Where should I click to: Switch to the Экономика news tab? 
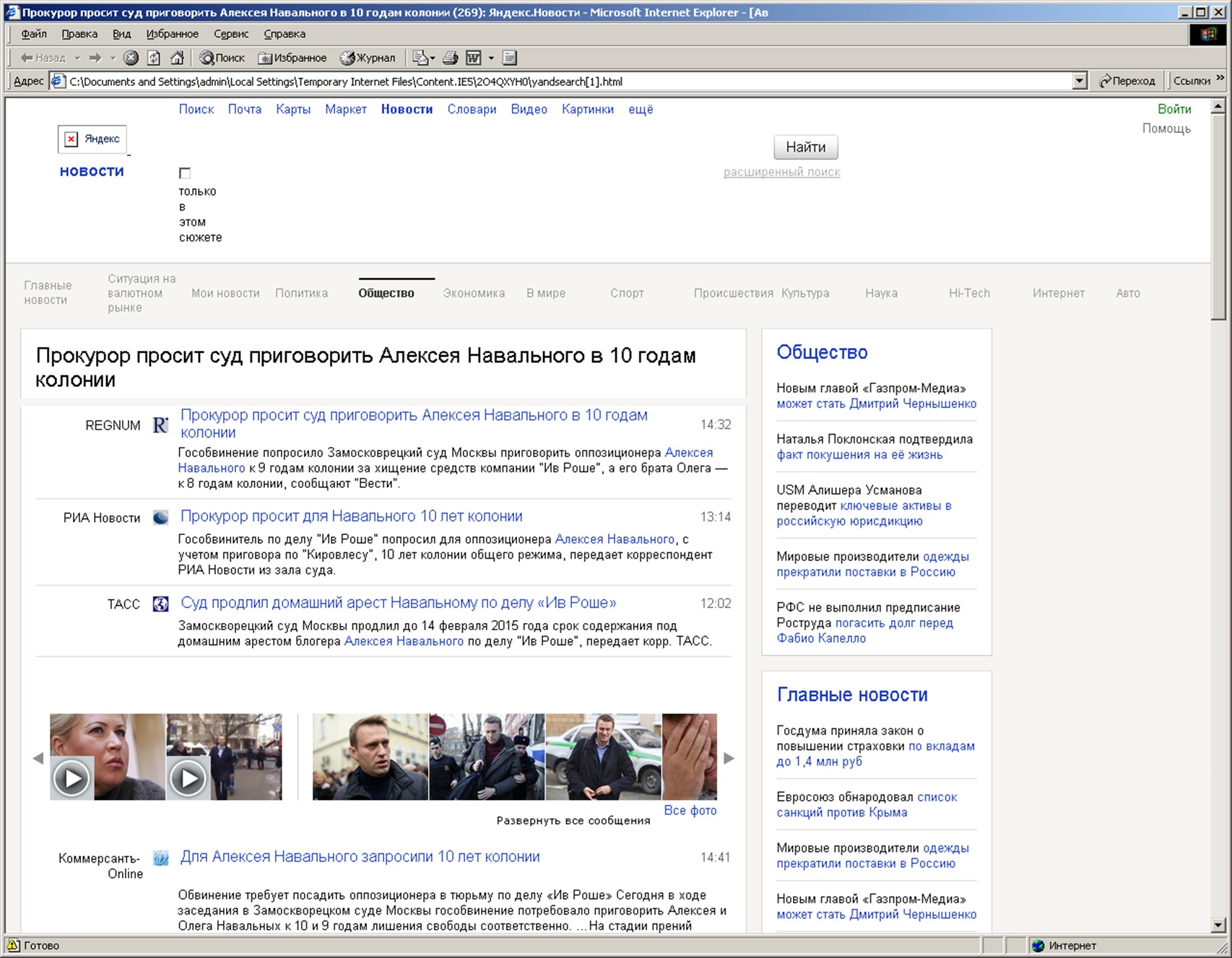click(x=474, y=293)
